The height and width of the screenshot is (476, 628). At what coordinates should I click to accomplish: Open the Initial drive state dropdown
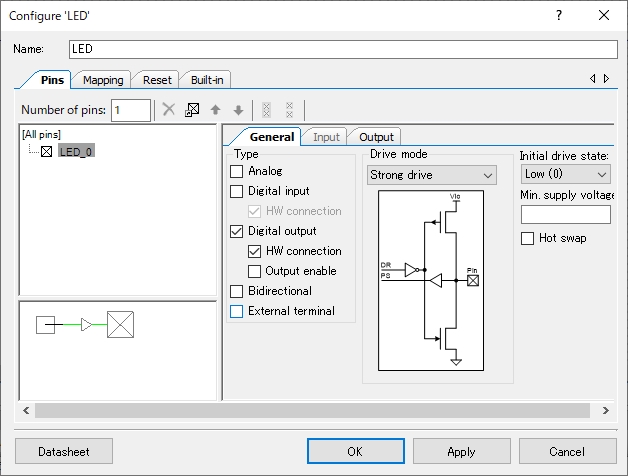(566, 174)
